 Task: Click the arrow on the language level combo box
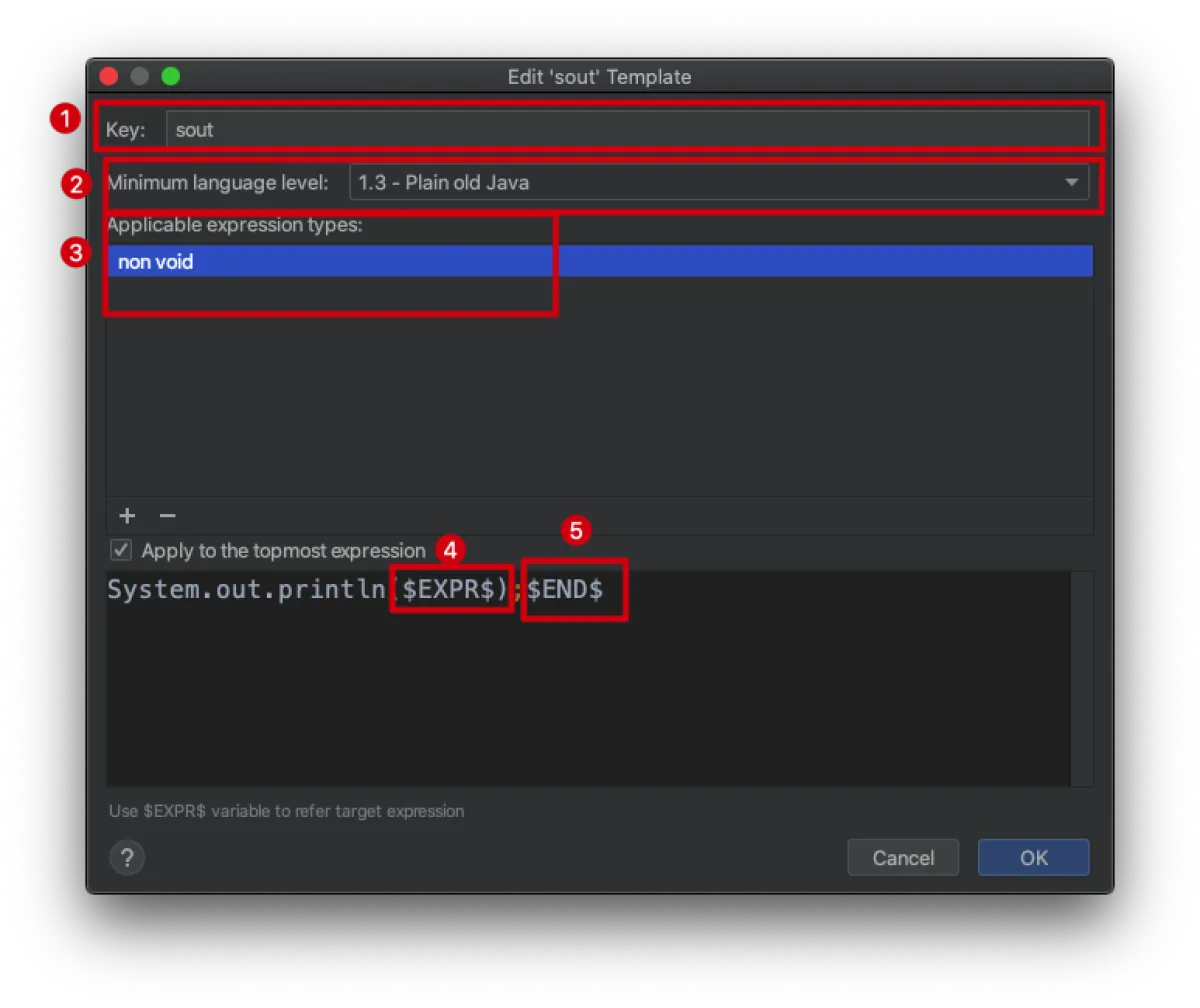coord(1071,183)
